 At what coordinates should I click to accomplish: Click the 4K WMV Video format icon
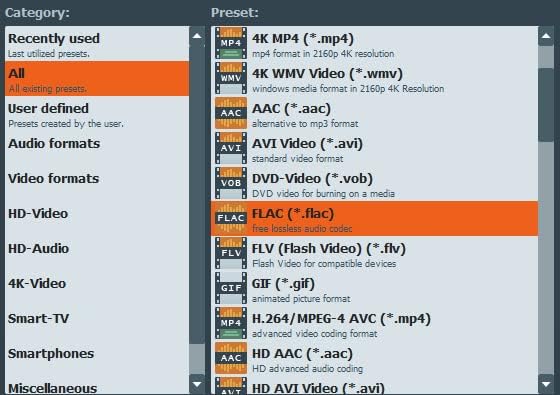[231, 78]
